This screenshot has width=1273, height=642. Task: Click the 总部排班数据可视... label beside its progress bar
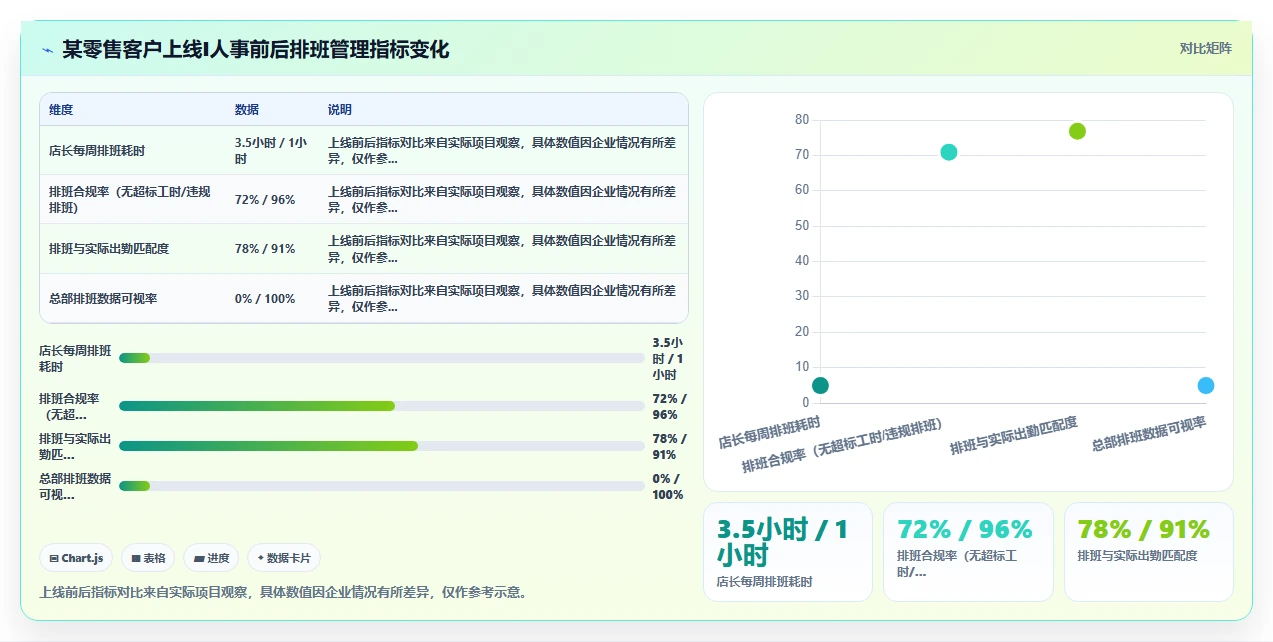coord(75,486)
